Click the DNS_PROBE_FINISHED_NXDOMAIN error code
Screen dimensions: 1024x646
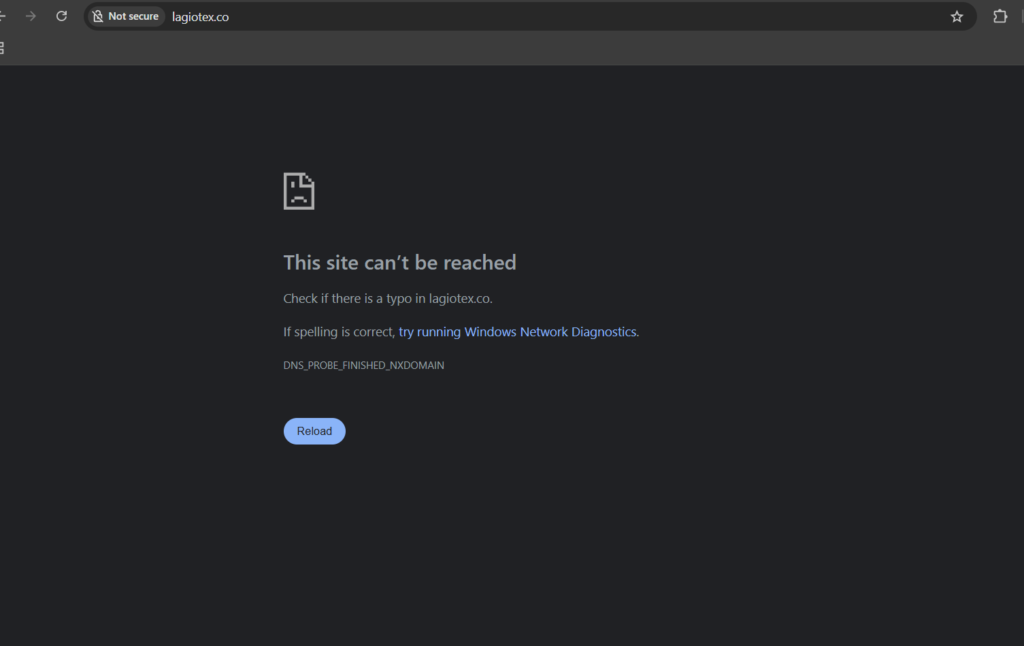tap(364, 365)
